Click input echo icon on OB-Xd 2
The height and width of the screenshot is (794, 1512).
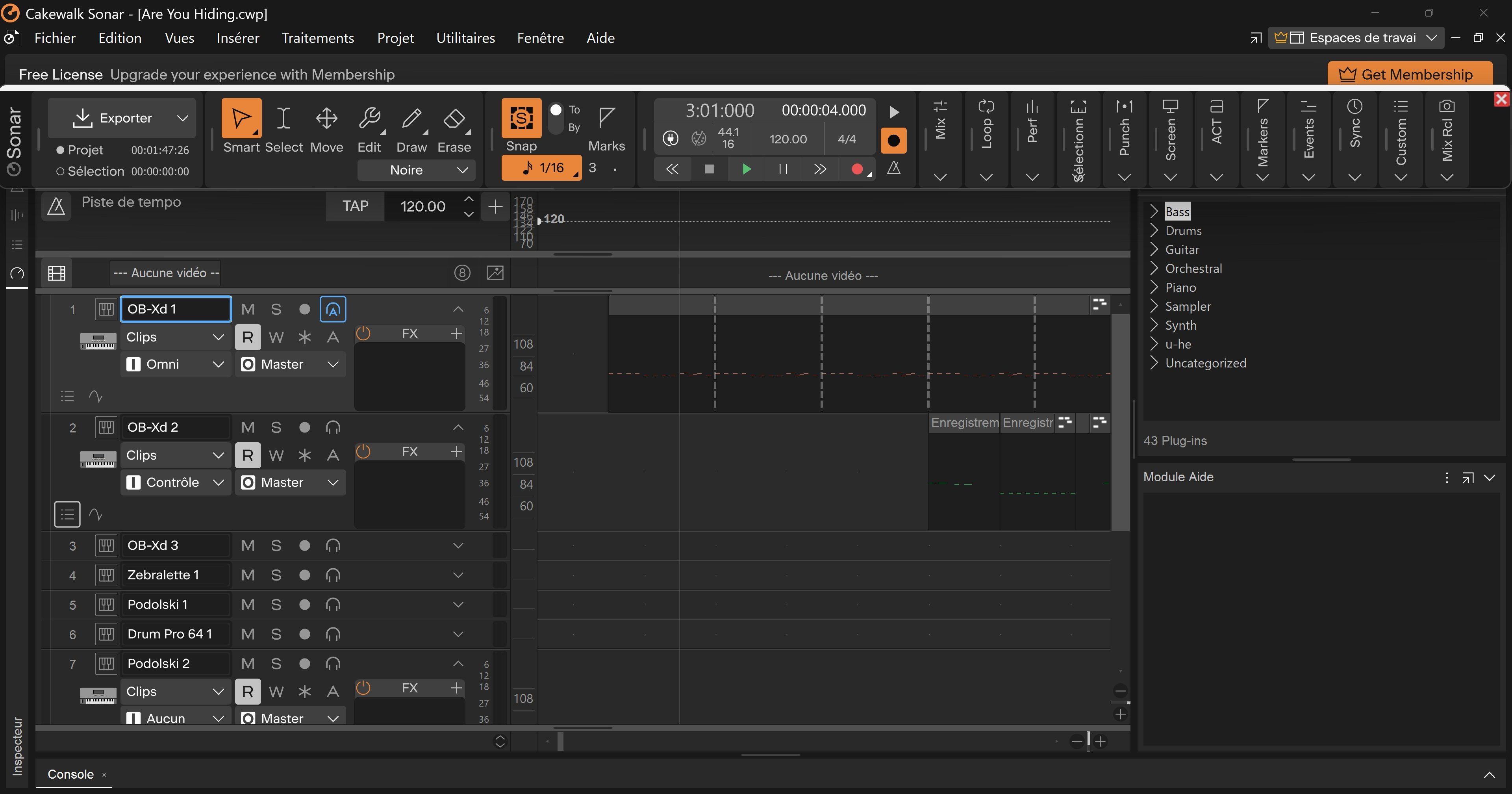click(333, 428)
